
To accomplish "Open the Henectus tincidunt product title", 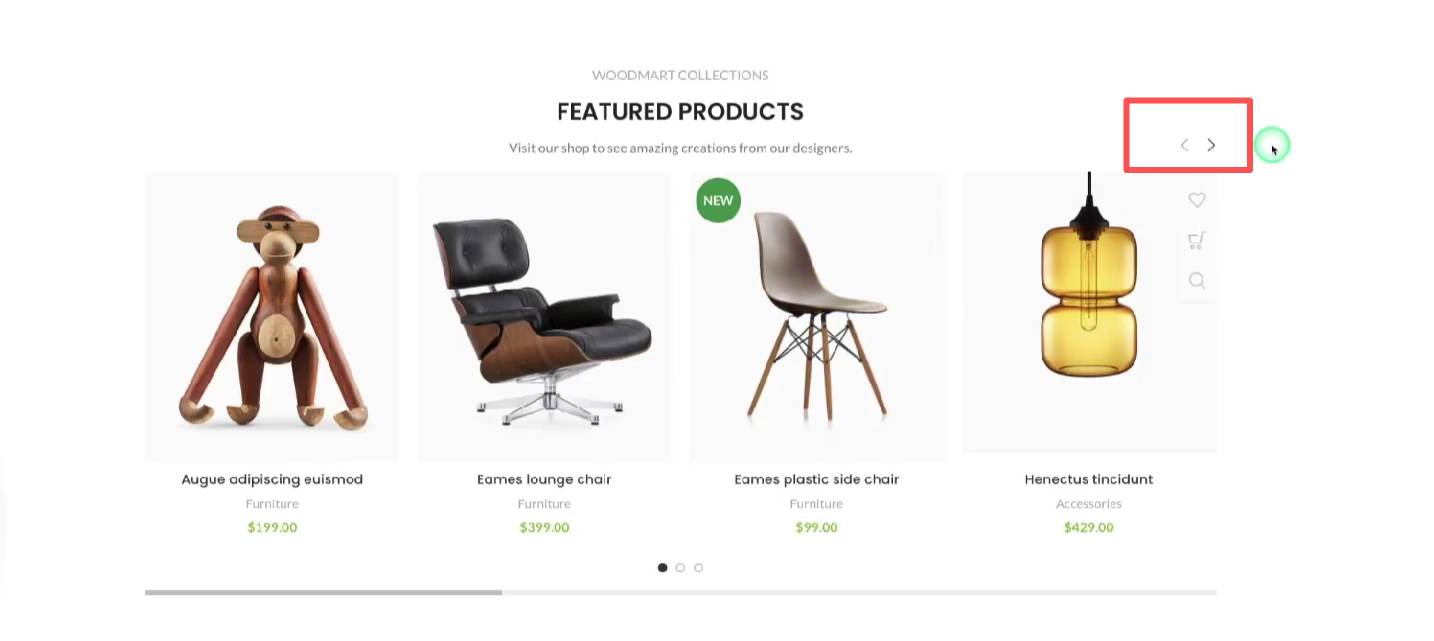I will click(1089, 479).
